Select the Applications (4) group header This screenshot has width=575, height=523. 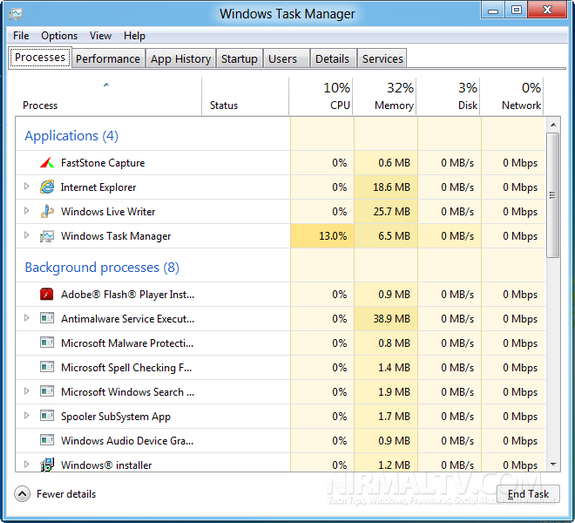coord(72,136)
